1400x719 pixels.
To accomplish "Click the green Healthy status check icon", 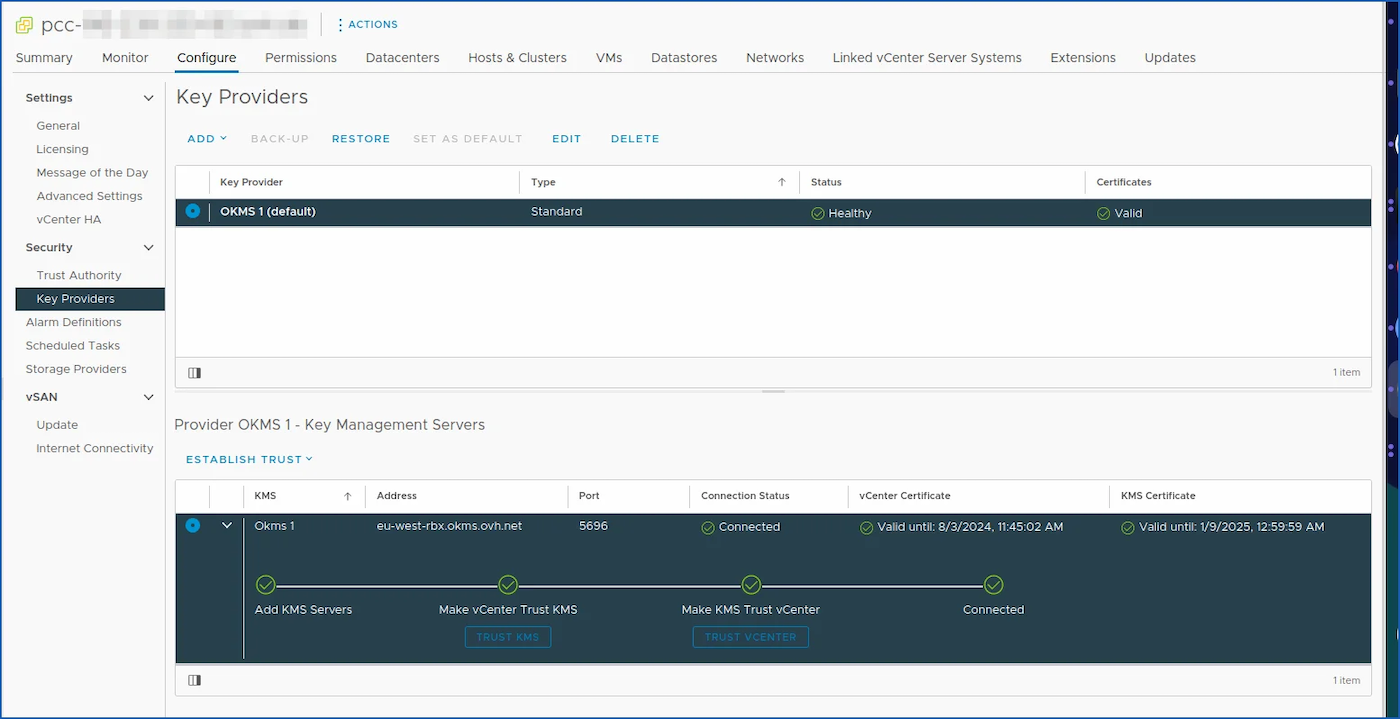I will click(818, 213).
